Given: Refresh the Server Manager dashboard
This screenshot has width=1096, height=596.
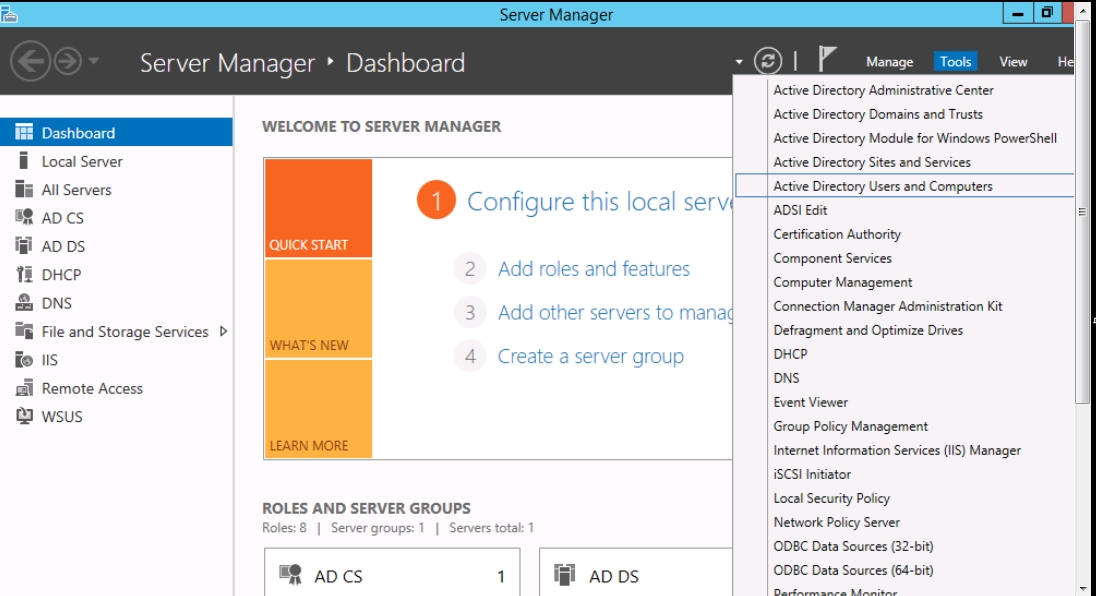Looking at the screenshot, I should coord(767,61).
